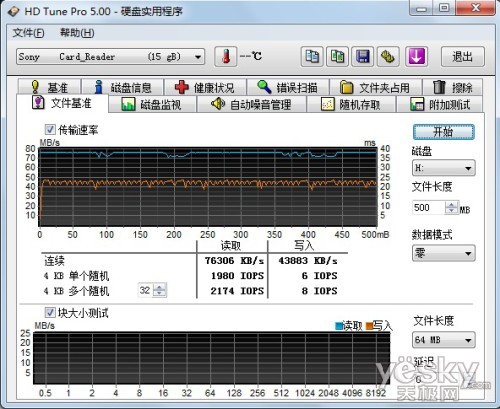Click the 开始 start button

[x=444, y=132]
